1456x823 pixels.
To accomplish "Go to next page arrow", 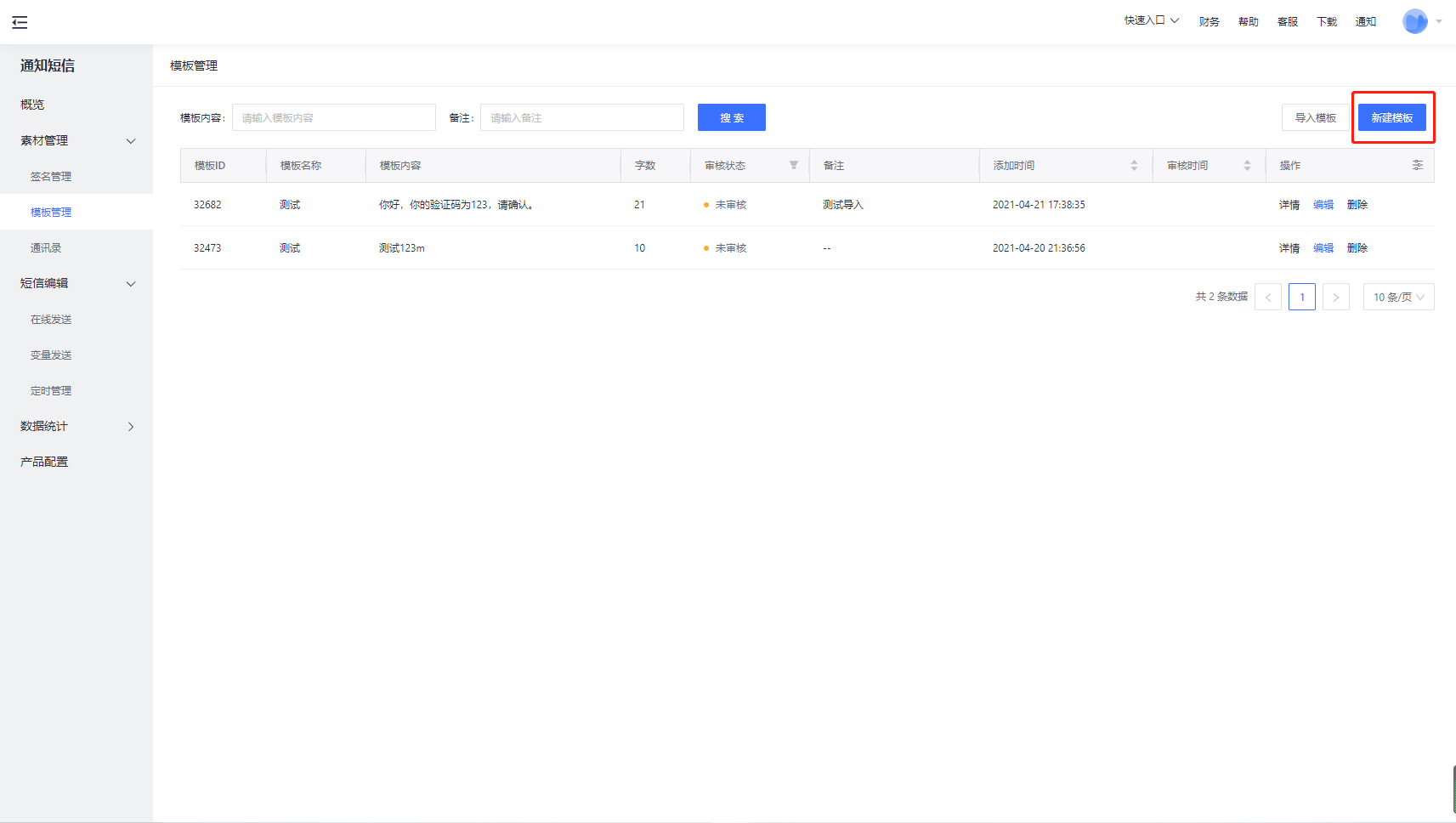I will click(1335, 297).
